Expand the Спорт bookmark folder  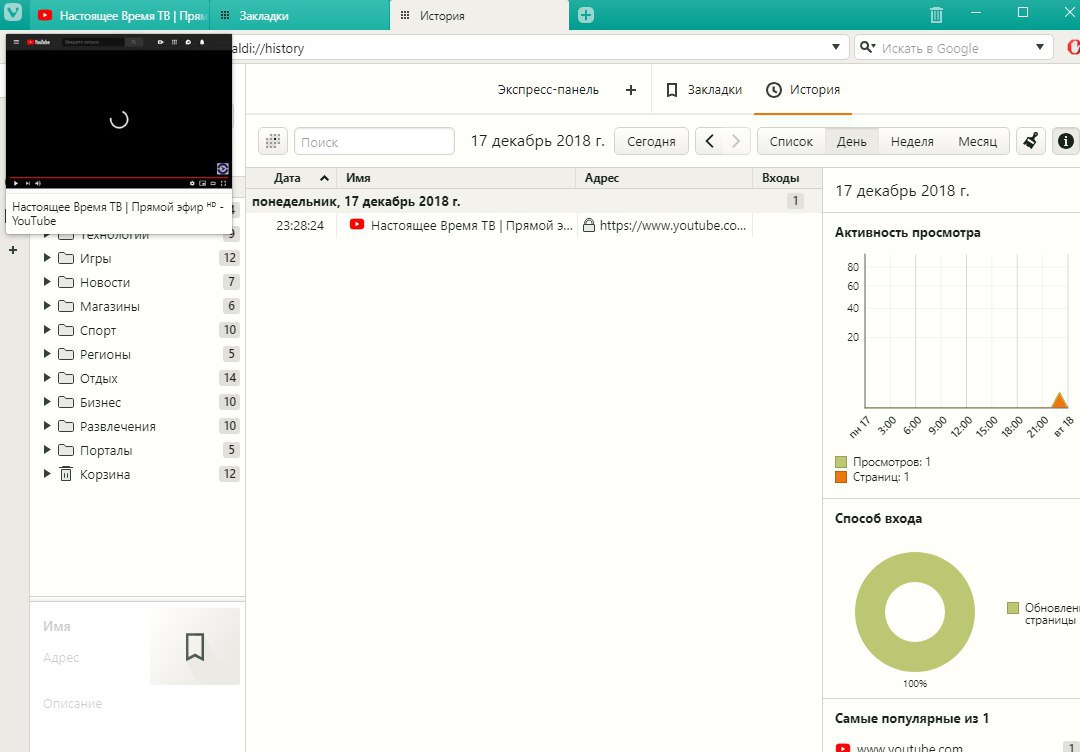pos(47,330)
